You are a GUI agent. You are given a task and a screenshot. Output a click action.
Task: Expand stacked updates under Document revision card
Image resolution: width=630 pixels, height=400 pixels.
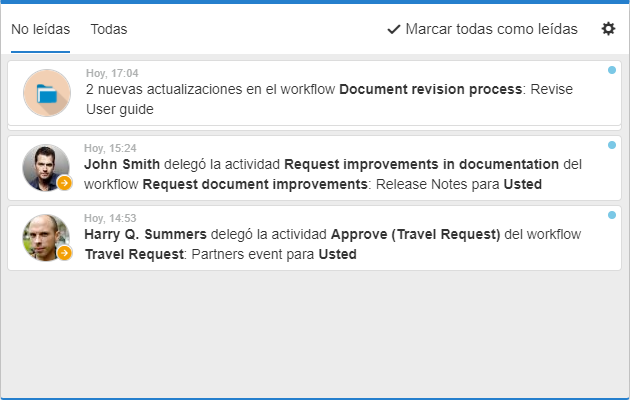point(315,128)
